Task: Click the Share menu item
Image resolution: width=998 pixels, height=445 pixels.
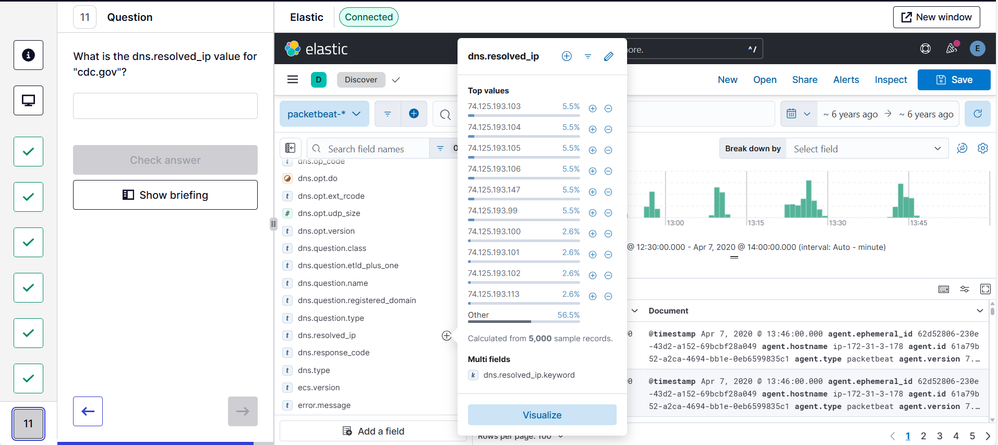Action: click(x=804, y=80)
